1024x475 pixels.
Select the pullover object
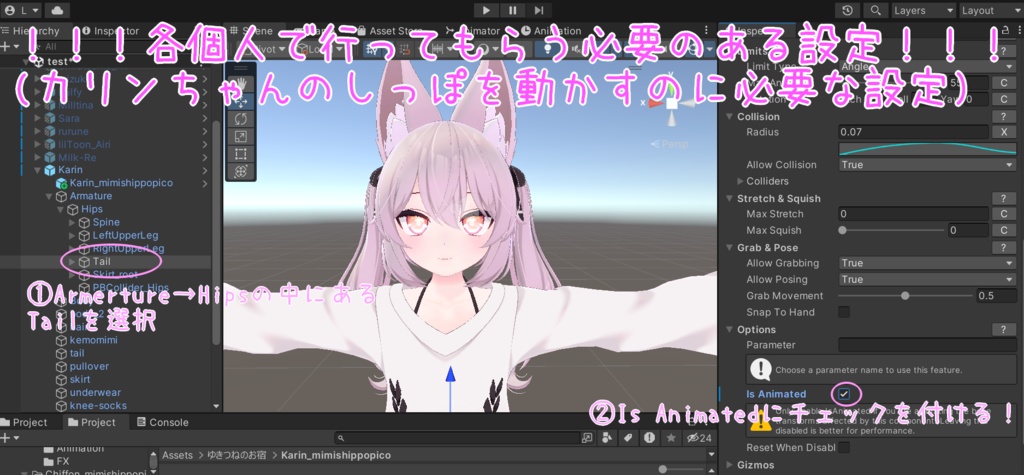click(89, 366)
